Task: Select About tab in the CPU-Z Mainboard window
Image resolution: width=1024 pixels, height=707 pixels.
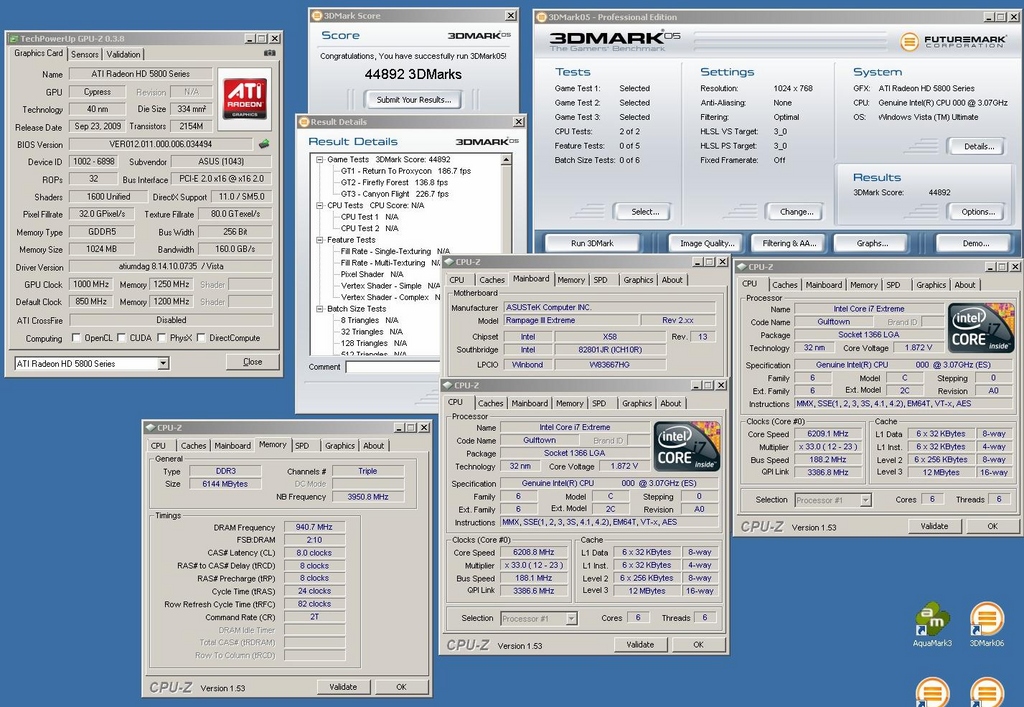Action: click(672, 279)
